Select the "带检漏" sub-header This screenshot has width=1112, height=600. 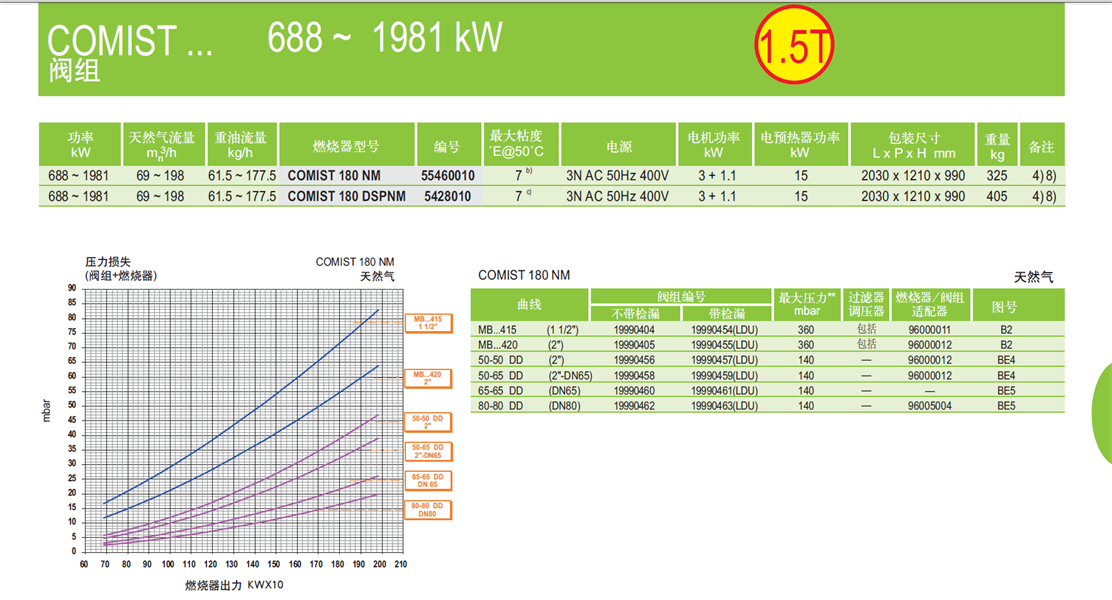[x=727, y=313]
